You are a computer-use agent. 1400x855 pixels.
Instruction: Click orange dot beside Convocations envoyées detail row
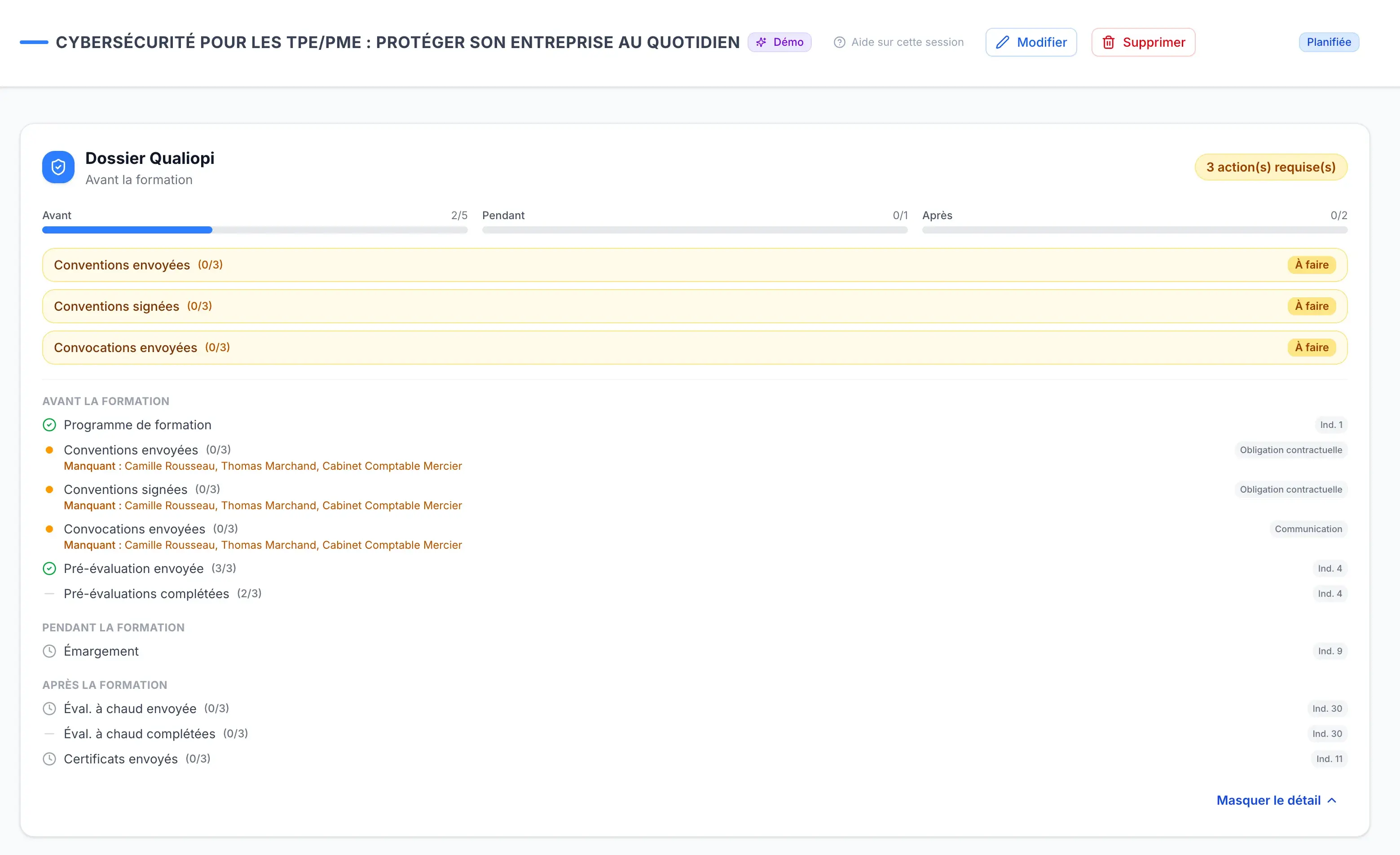click(49, 529)
